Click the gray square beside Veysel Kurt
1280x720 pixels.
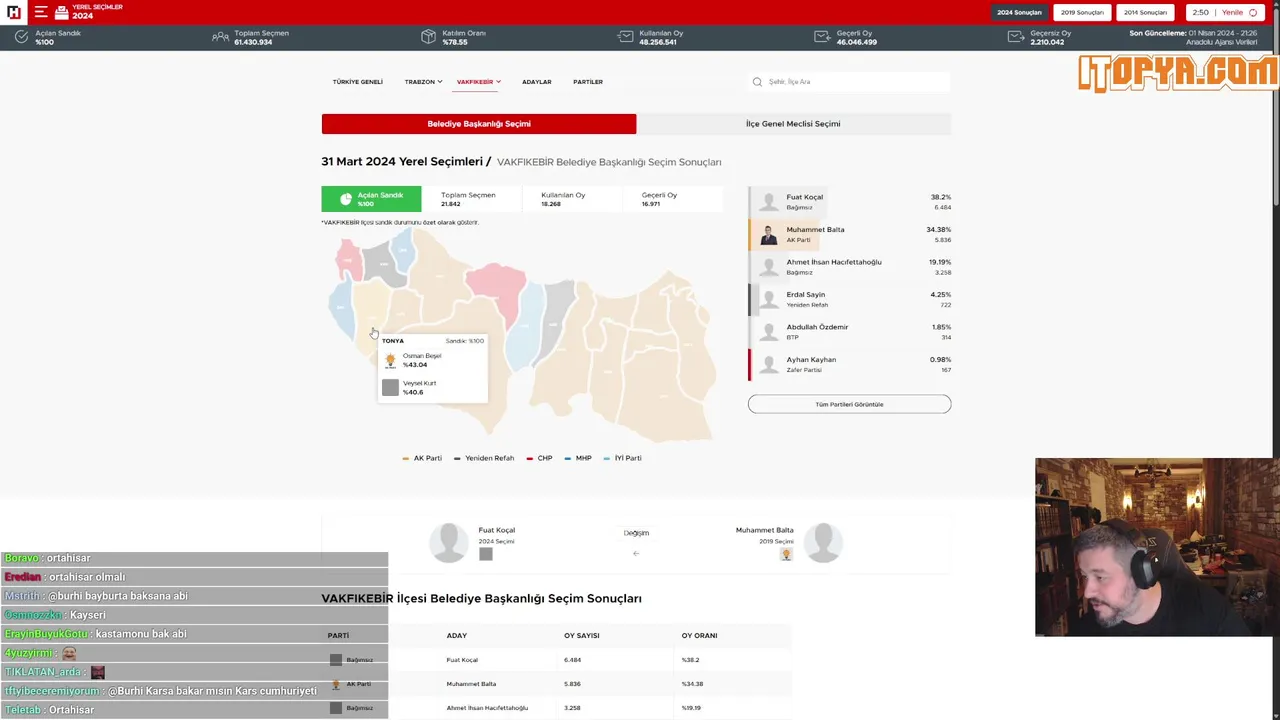(390, 388)
